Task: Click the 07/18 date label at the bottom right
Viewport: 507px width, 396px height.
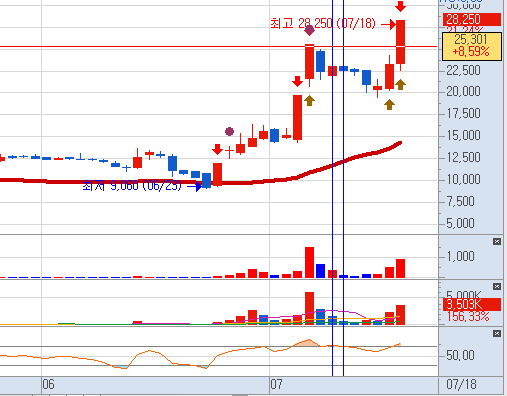Action: 461,385
